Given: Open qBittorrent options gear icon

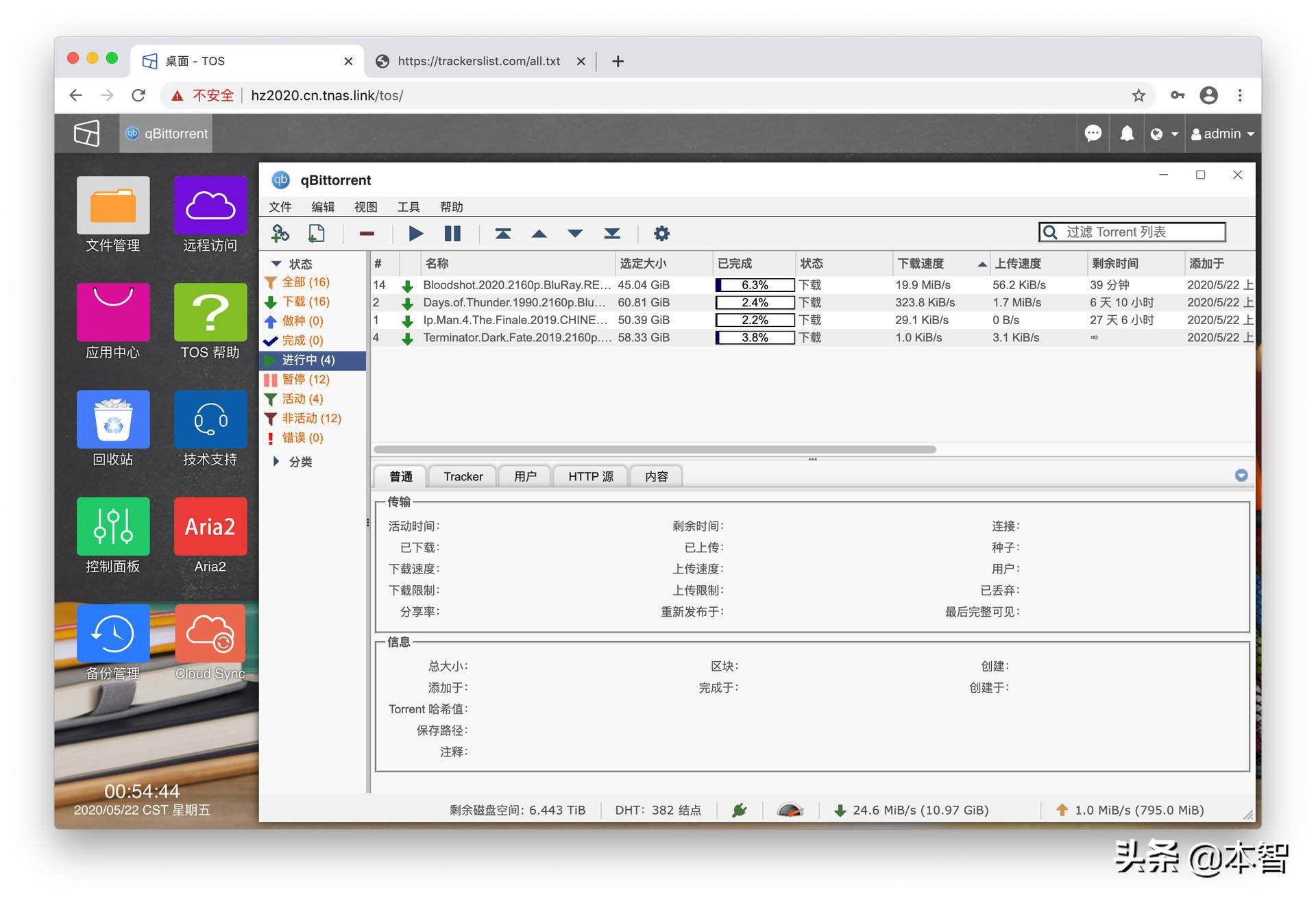Looking at the screenshot, I should coord(661,234).
